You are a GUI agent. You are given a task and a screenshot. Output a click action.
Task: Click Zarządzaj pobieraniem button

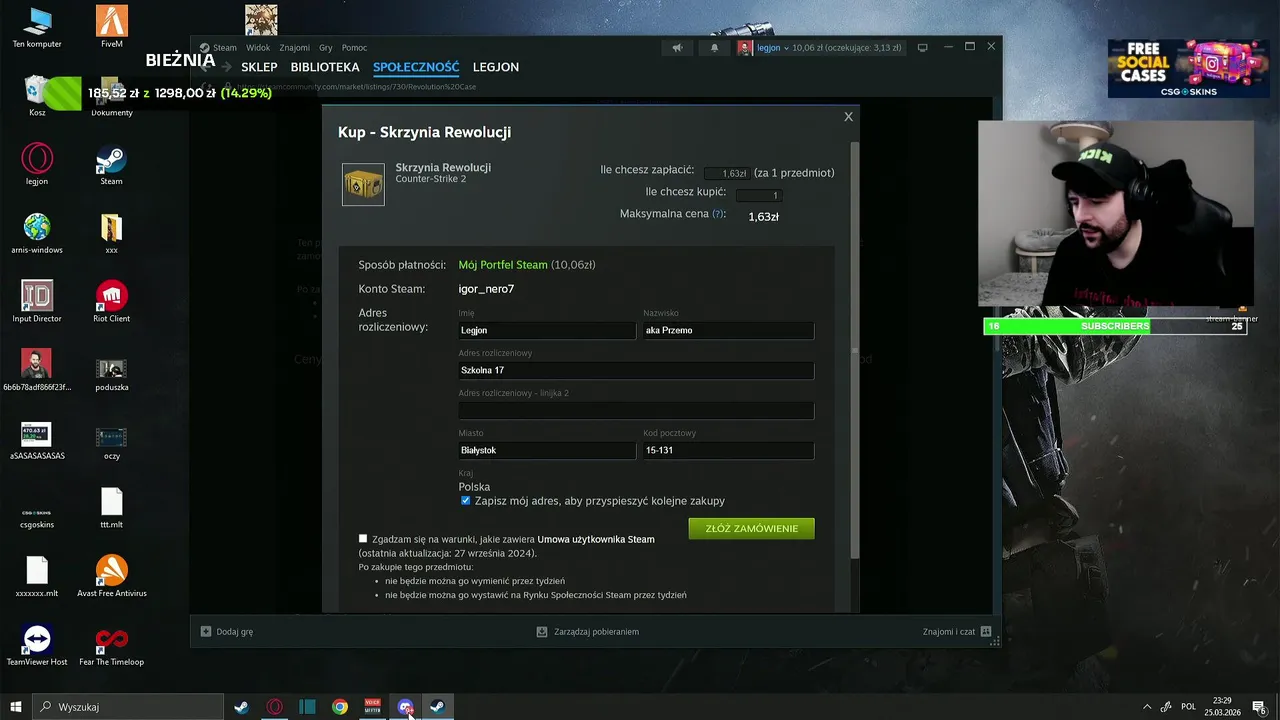click(588, 632)
